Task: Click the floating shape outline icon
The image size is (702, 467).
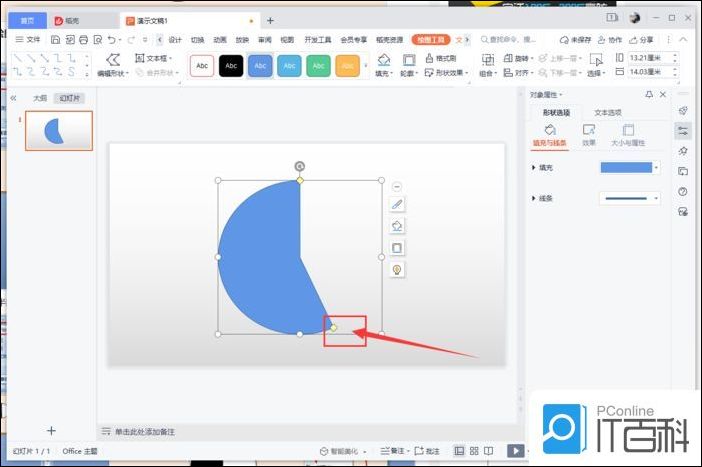Action: tap(397, 248)
